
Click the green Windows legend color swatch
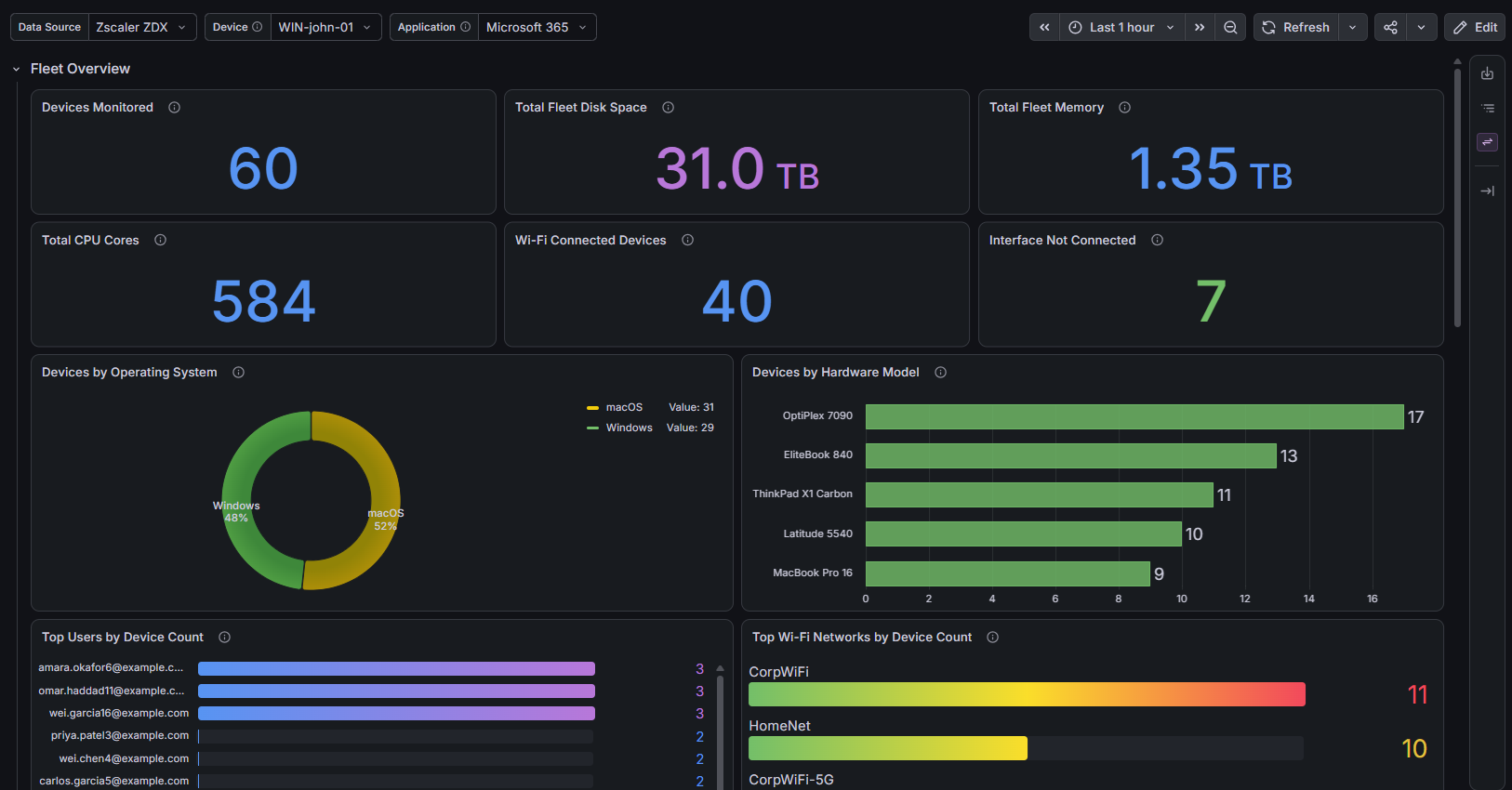592,428
